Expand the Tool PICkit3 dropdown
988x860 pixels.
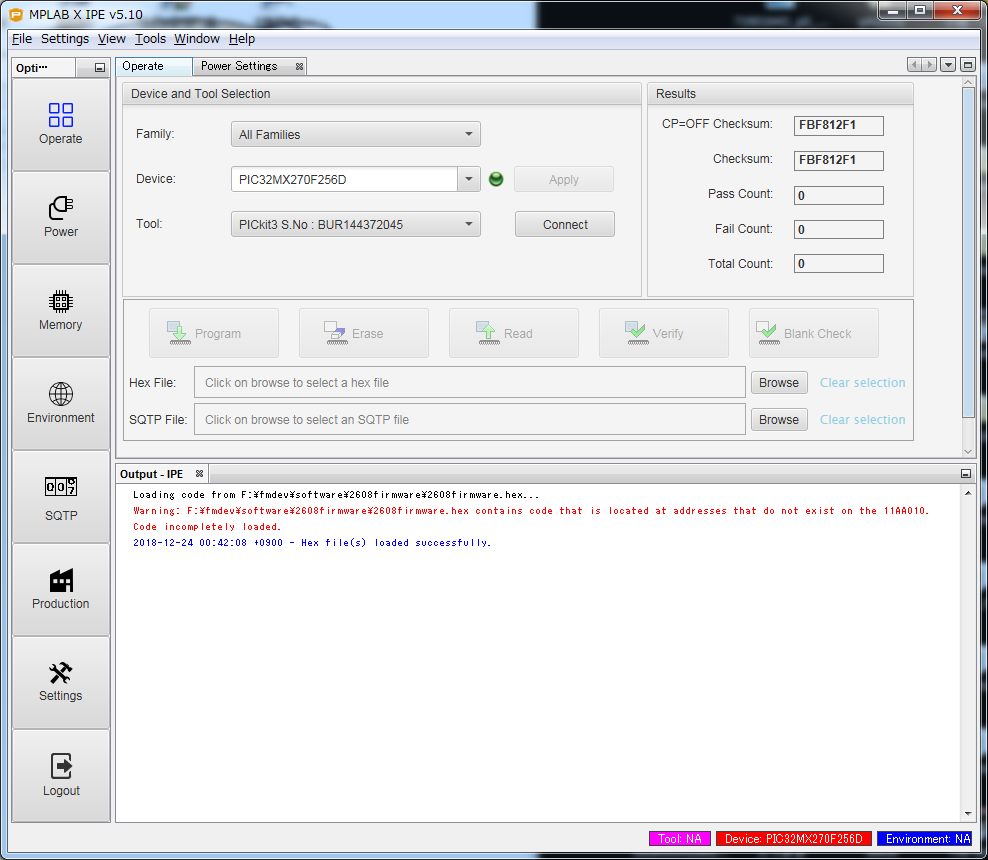(x=469, y=224)
